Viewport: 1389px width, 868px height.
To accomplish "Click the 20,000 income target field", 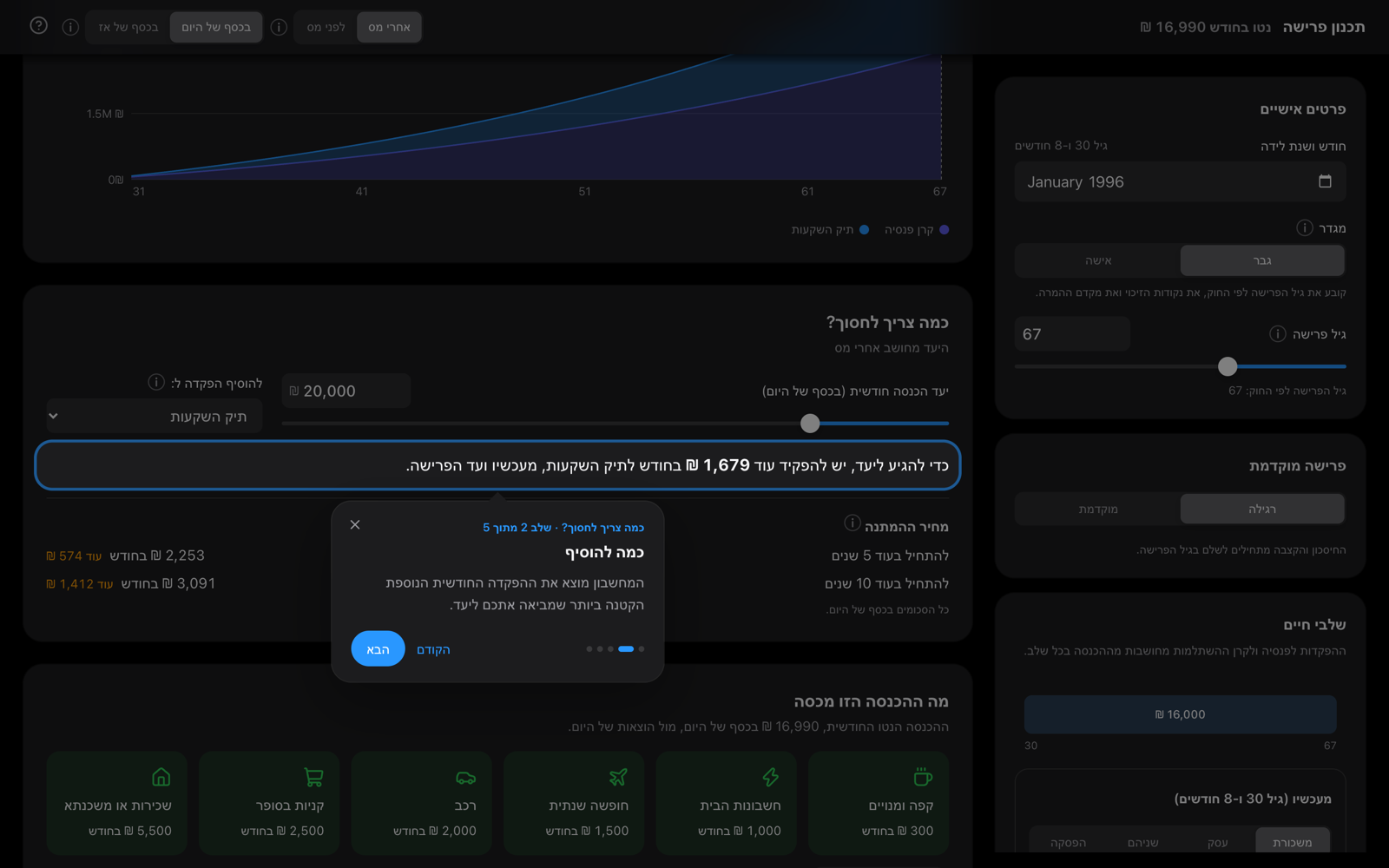I will [346, 391].
